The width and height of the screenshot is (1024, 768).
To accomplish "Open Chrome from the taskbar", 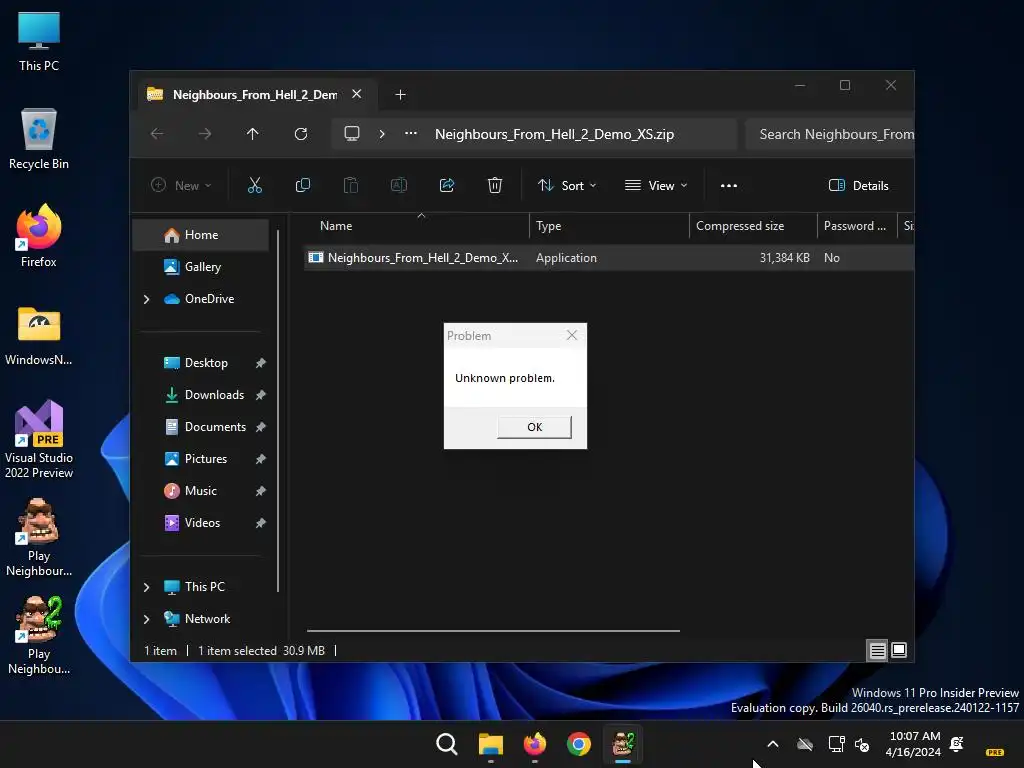I will click(x=579, y=744).
